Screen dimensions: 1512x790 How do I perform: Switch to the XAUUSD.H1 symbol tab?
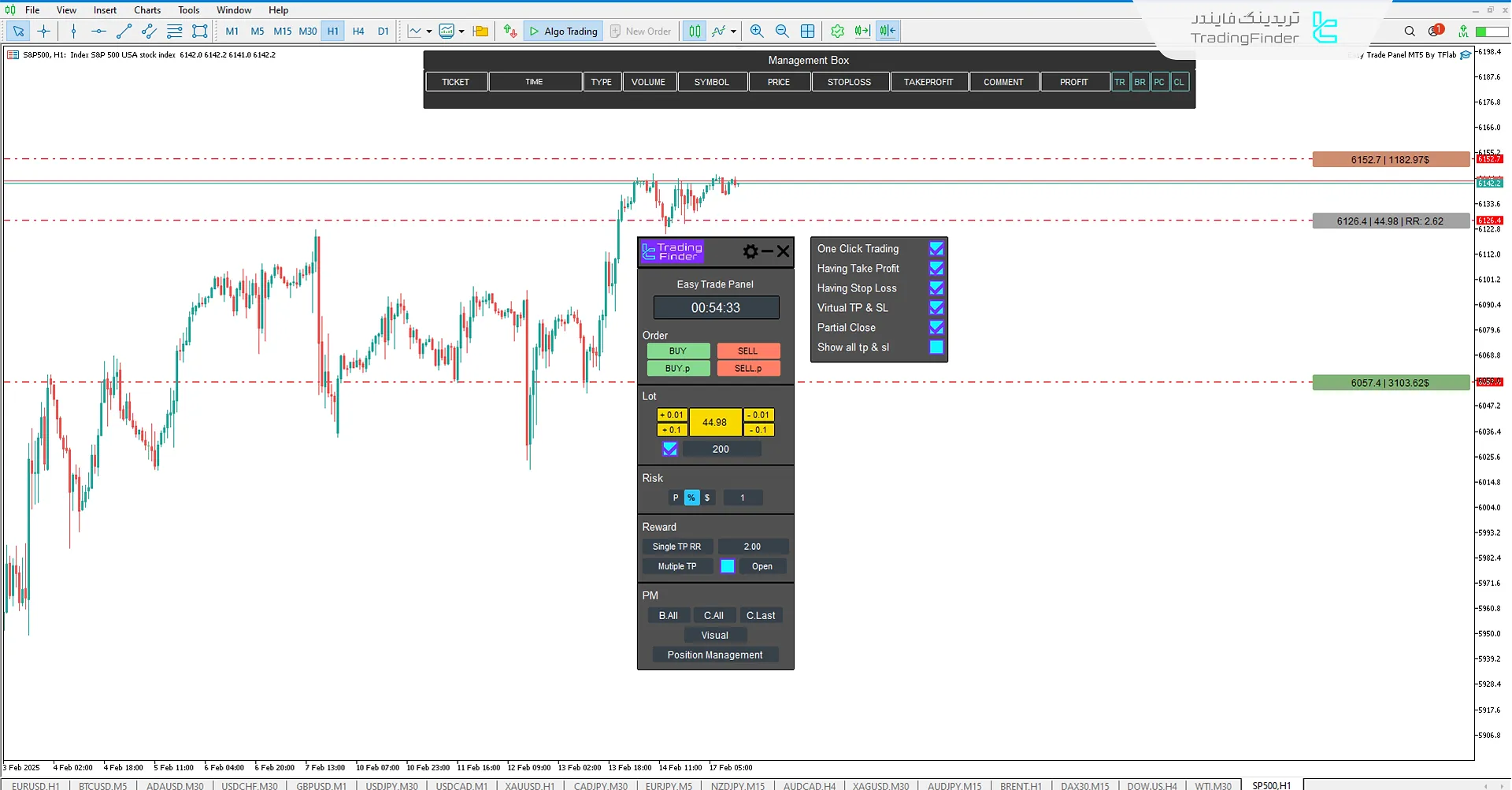click(x=528, y=785)
